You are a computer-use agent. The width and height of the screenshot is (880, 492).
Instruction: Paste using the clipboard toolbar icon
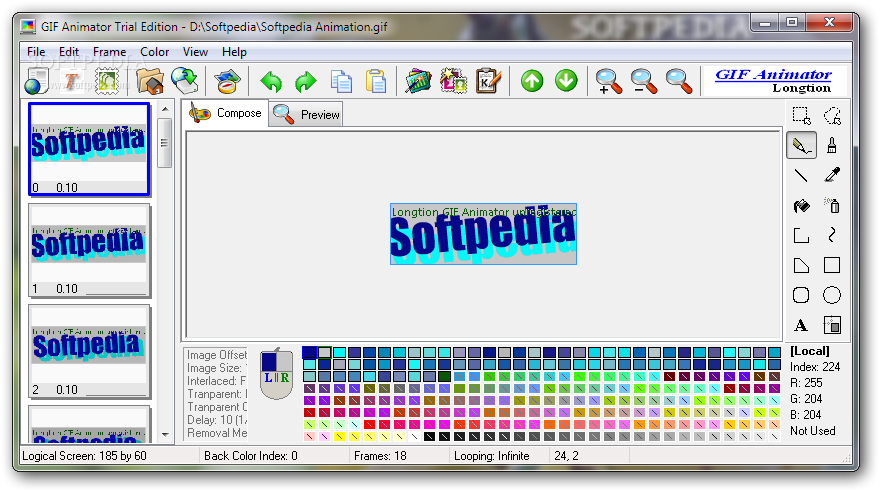tap(375, 81)
